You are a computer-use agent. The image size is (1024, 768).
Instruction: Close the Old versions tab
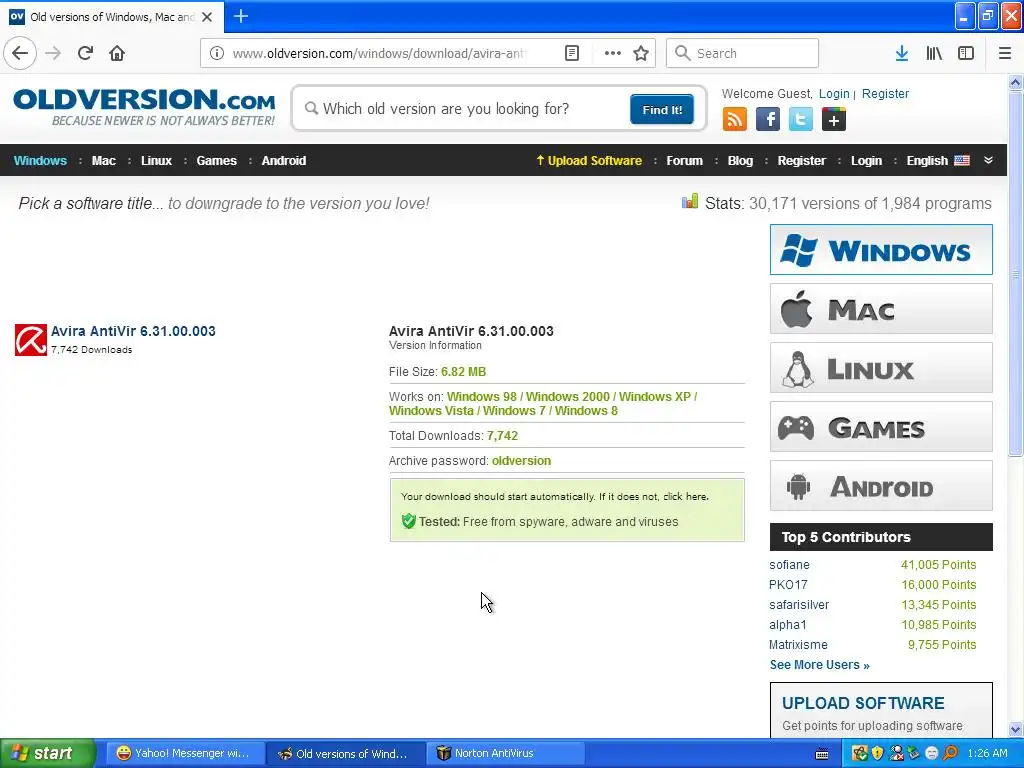coord(207,17)
